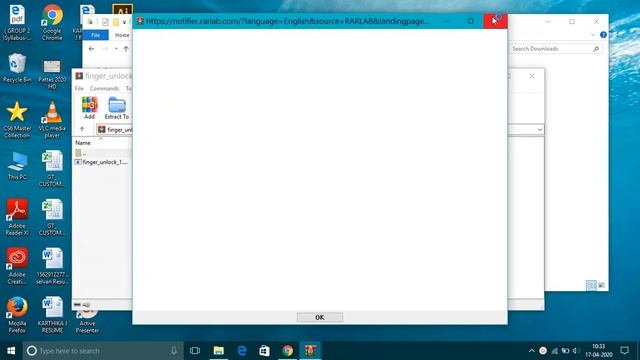Open the Google Chrome desktop shortcut
Viewport: 640px width, 360px height.
pyautogui.click(x=52, y=22)
